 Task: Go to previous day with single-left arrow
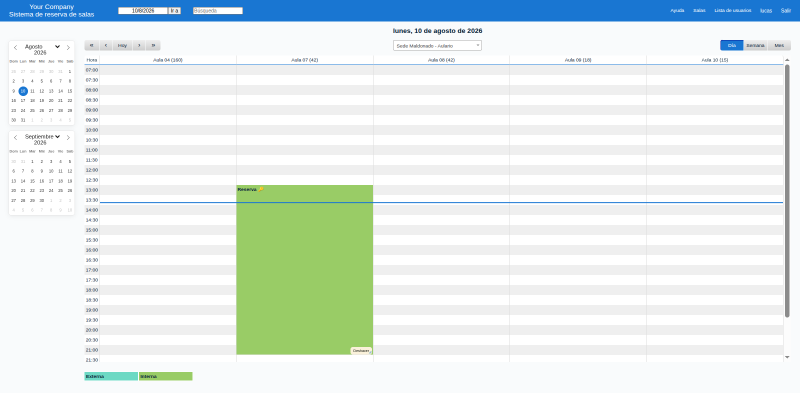pos(106,45)
